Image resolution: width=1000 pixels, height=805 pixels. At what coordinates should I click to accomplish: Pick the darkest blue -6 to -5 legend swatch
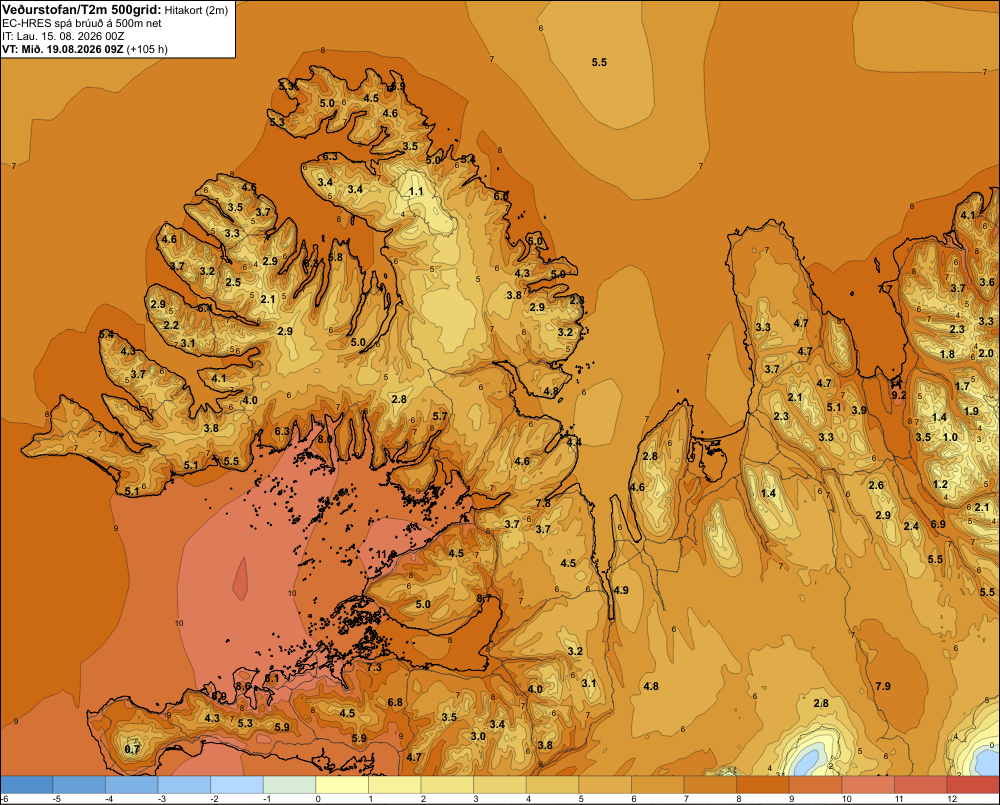click(27, 785)
